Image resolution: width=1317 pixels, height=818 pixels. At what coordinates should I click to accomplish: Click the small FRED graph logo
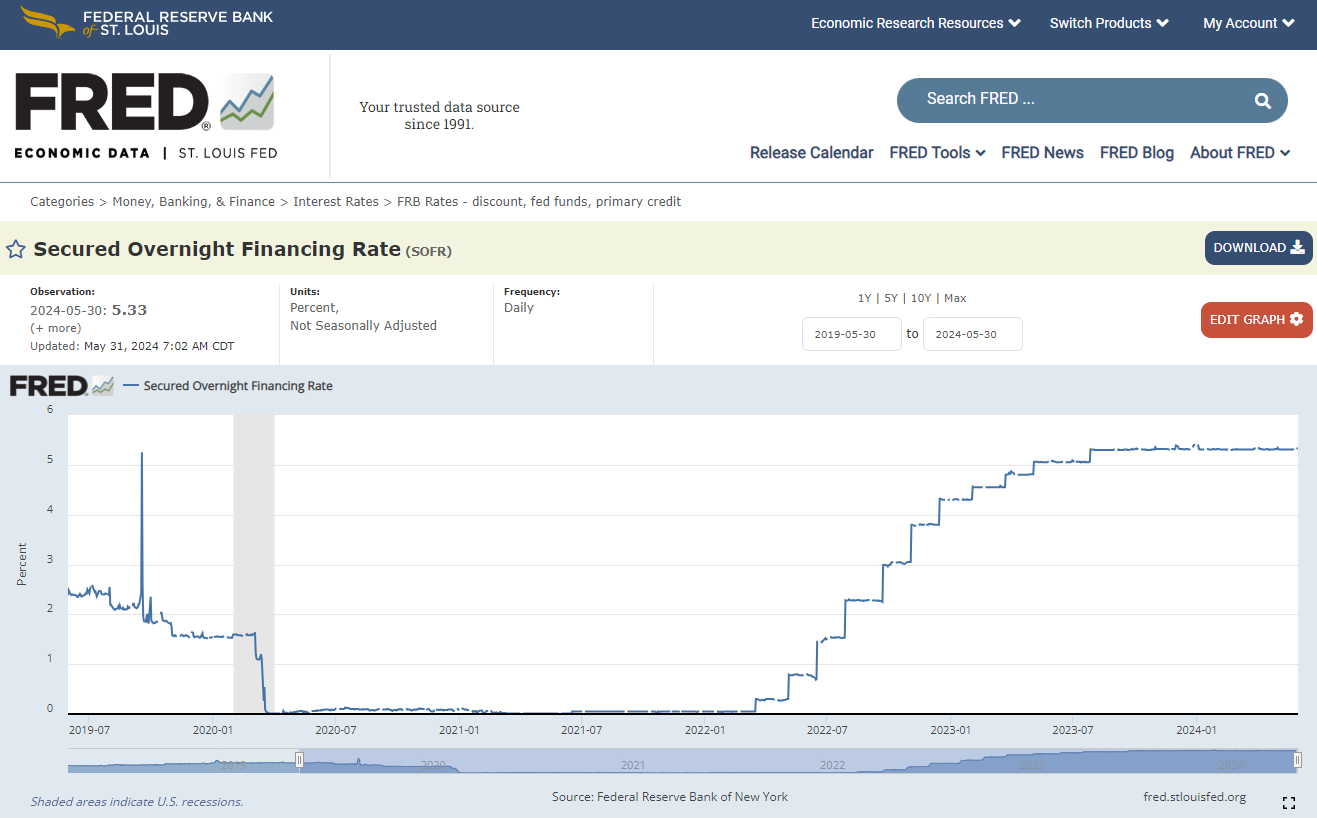pyautogui.click(x=62, y=386)
